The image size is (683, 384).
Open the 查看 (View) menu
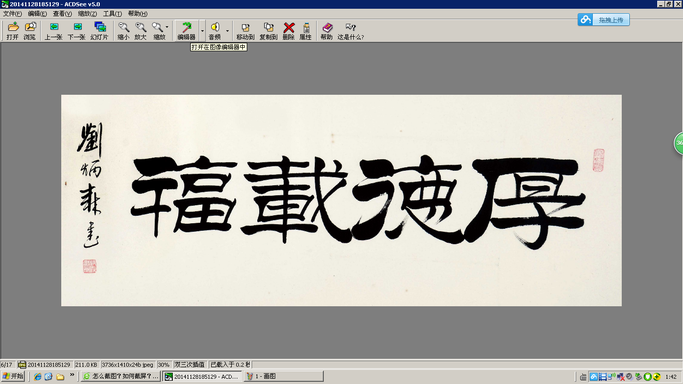coord(62,14)
